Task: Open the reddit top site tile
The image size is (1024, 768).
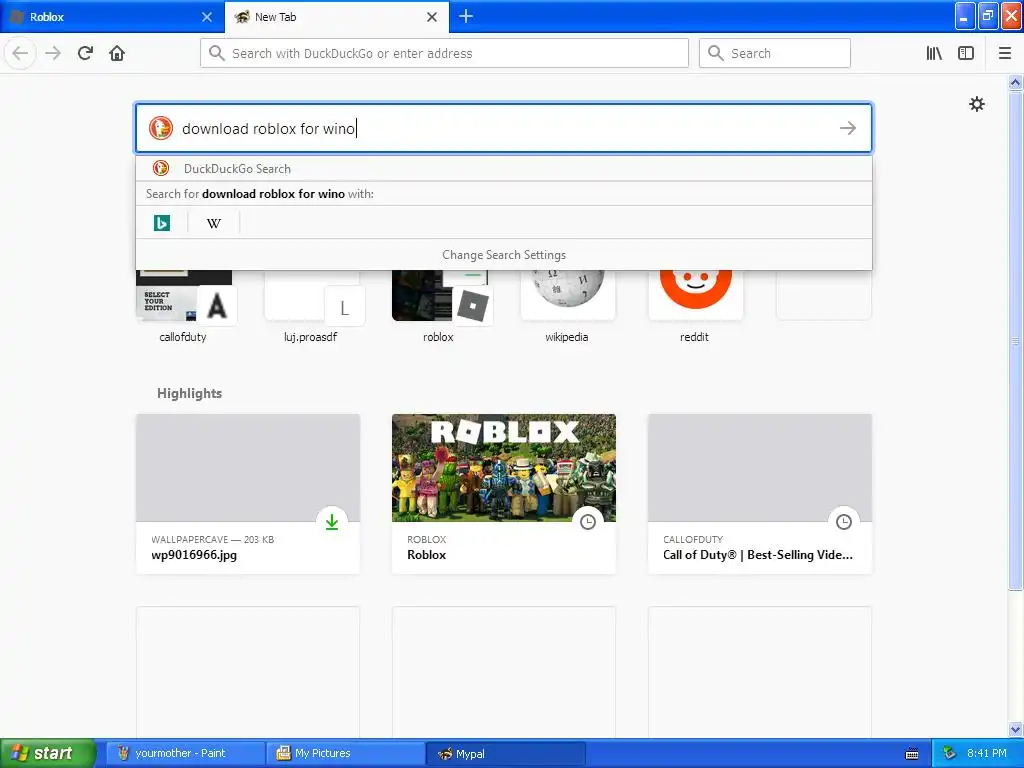Action: coord(695,306)
